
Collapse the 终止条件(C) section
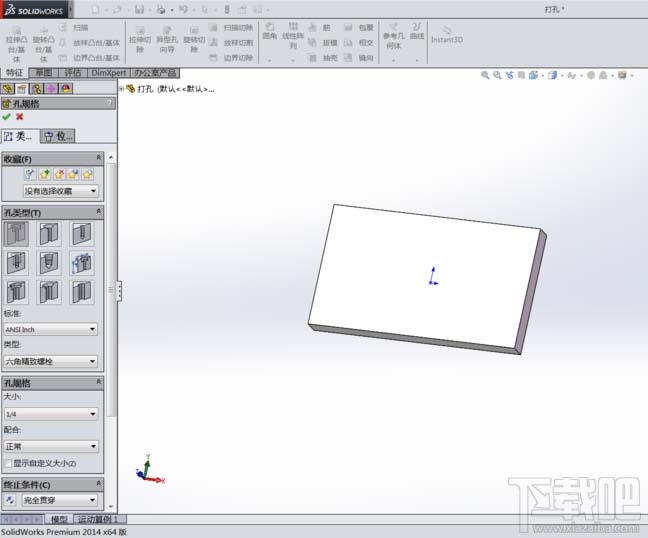click(98, 483)
